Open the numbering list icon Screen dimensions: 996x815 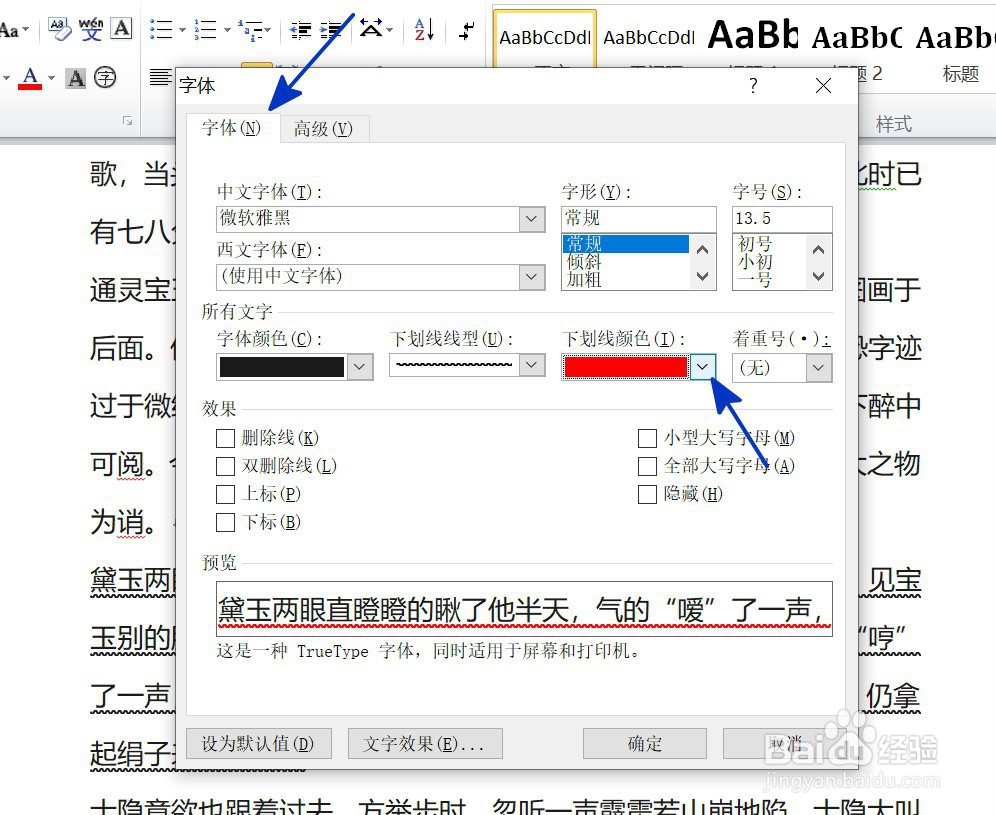(x=203, y=29)
